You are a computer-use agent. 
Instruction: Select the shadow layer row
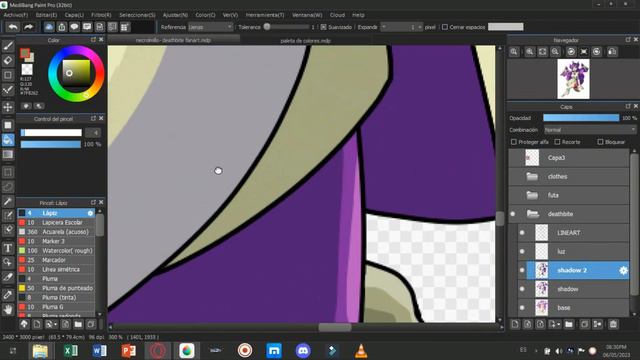[x=573, y=289]
